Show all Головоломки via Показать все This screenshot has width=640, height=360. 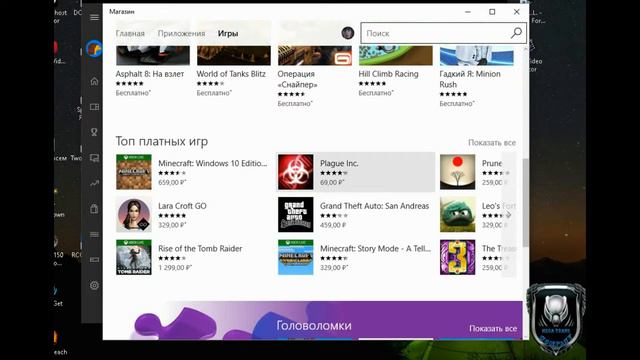[493, 329]
